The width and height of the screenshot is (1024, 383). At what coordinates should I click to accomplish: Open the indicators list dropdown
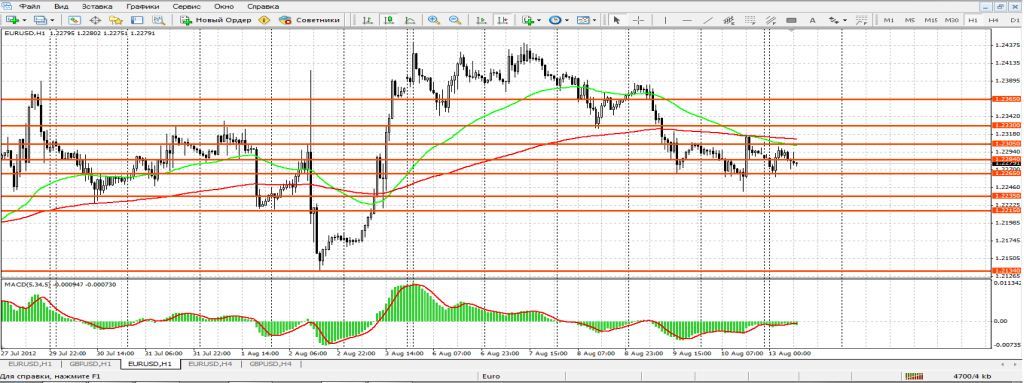click(539, 20)
